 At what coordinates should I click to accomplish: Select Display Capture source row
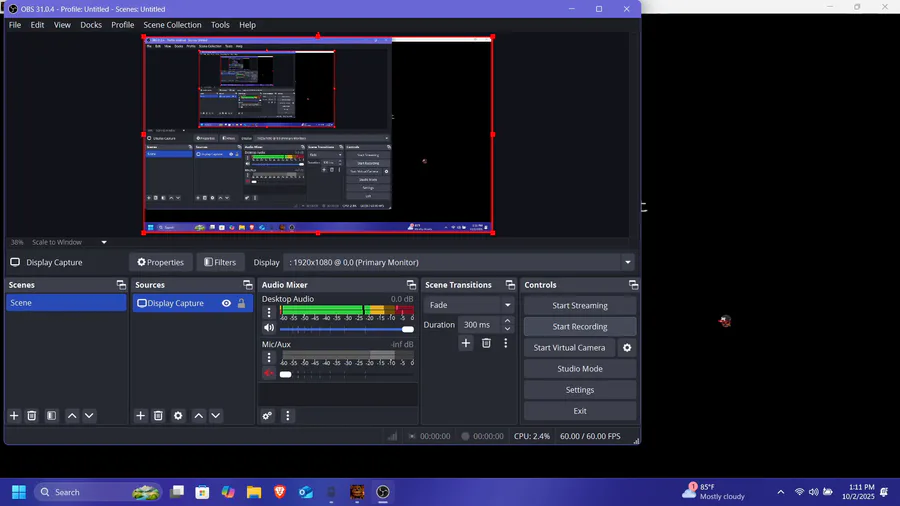pyautogui.click(x=193, y=303)
